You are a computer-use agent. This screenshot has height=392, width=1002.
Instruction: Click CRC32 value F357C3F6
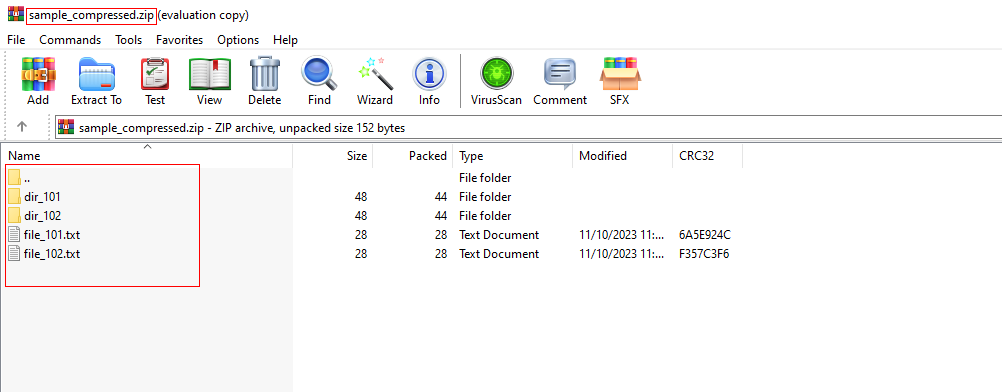click(x=704, y=254)
